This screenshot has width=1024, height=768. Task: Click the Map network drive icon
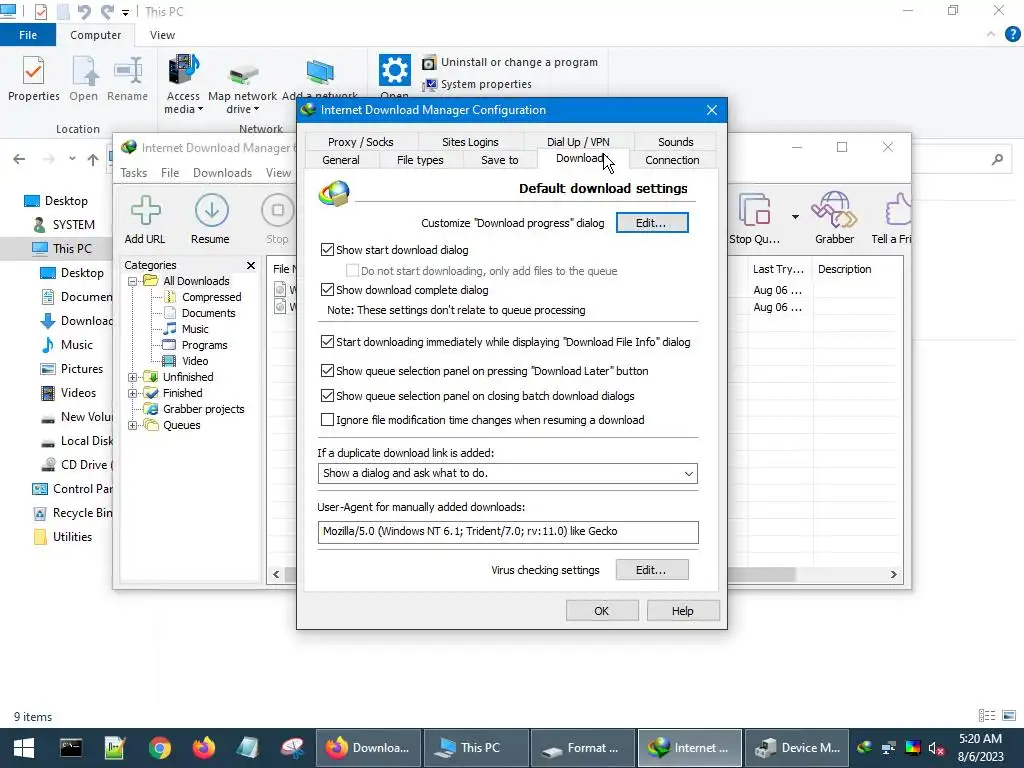[243, 74]
